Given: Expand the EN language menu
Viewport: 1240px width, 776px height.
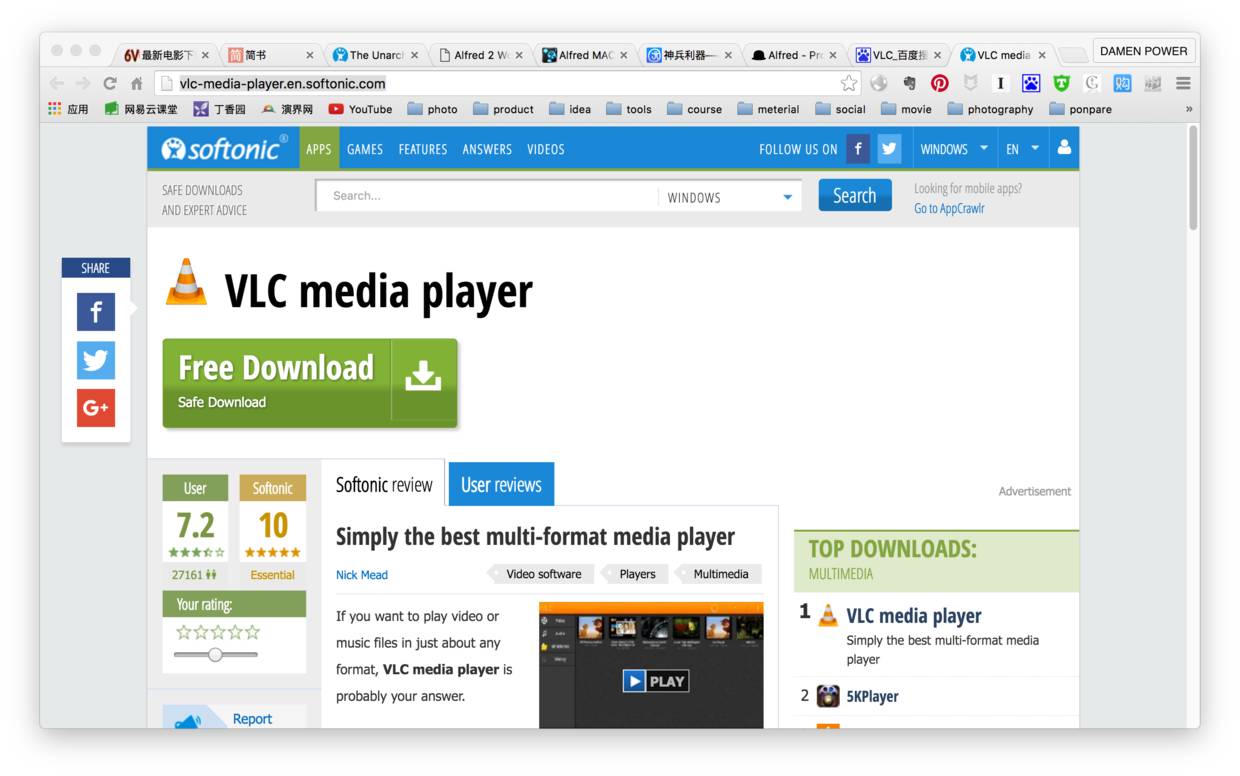Looking at the screenshot, I should pyautogui.click(x=1022, y=149).
